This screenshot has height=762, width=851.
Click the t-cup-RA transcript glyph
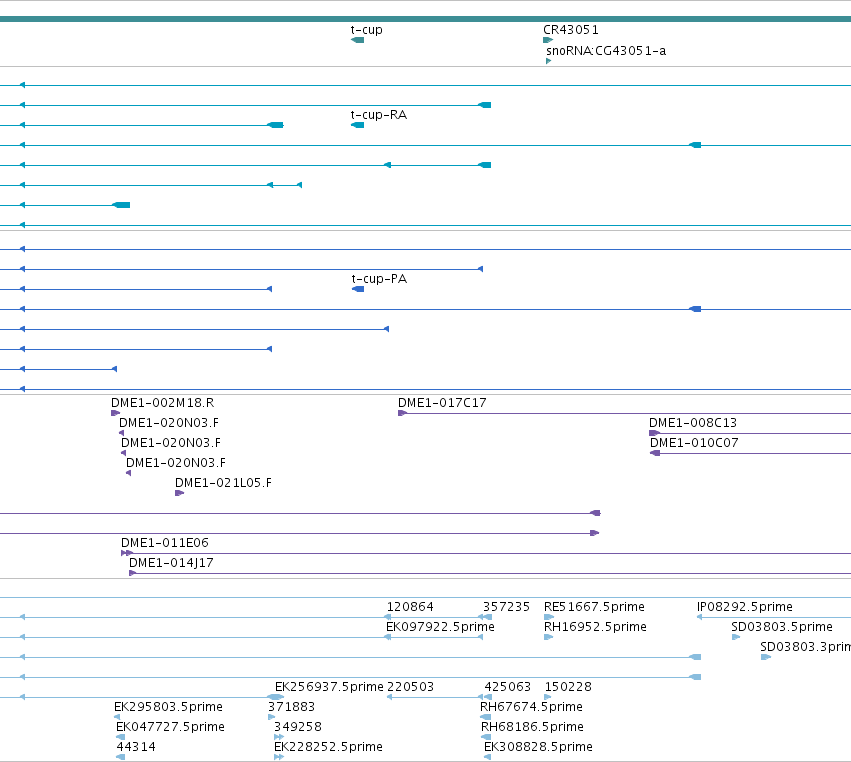(x=358, y=125)
